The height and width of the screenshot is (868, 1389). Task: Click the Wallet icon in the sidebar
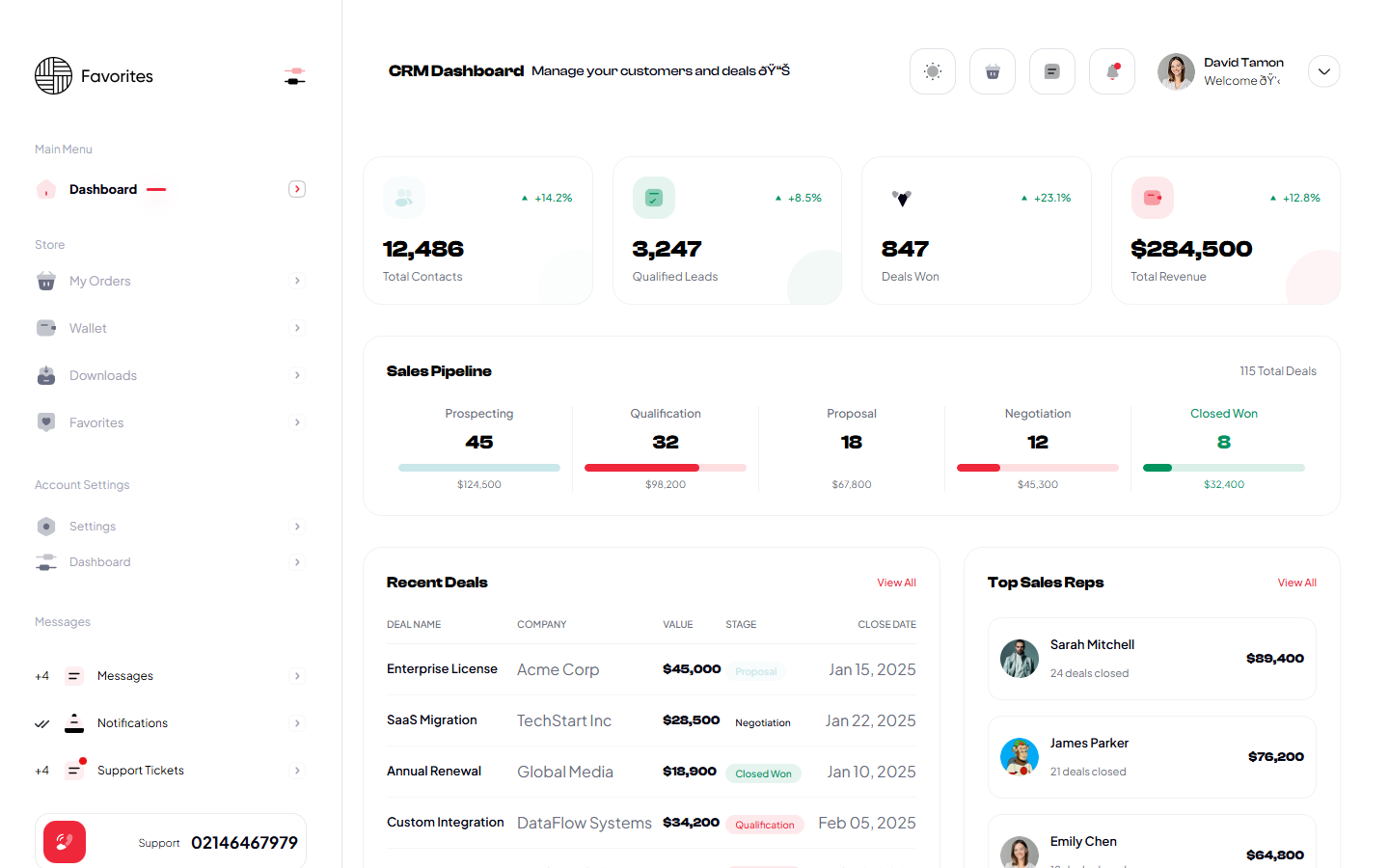pos(46,328)
